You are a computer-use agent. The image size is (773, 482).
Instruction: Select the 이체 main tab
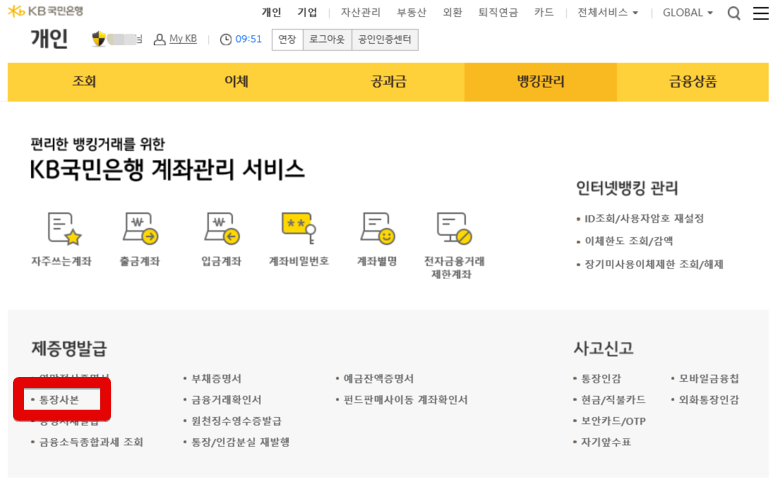(236, 82)
